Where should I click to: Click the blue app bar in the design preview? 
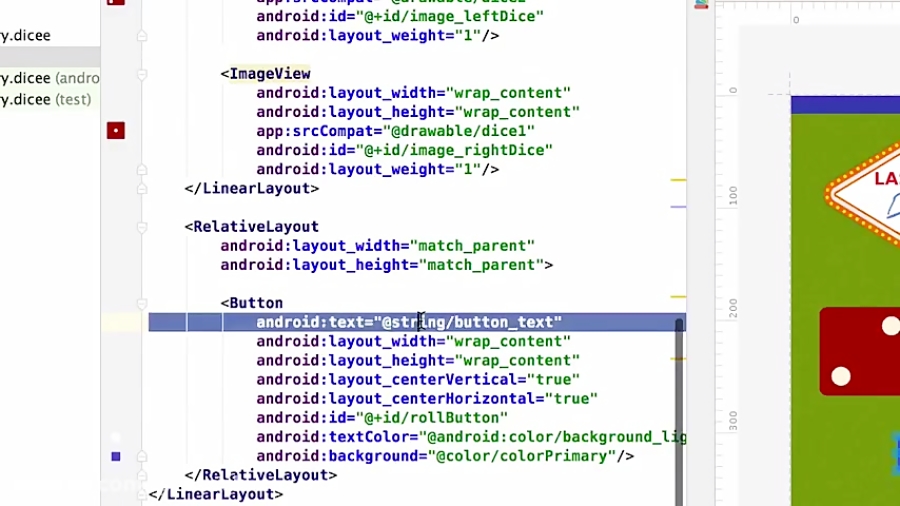point(845,105)
